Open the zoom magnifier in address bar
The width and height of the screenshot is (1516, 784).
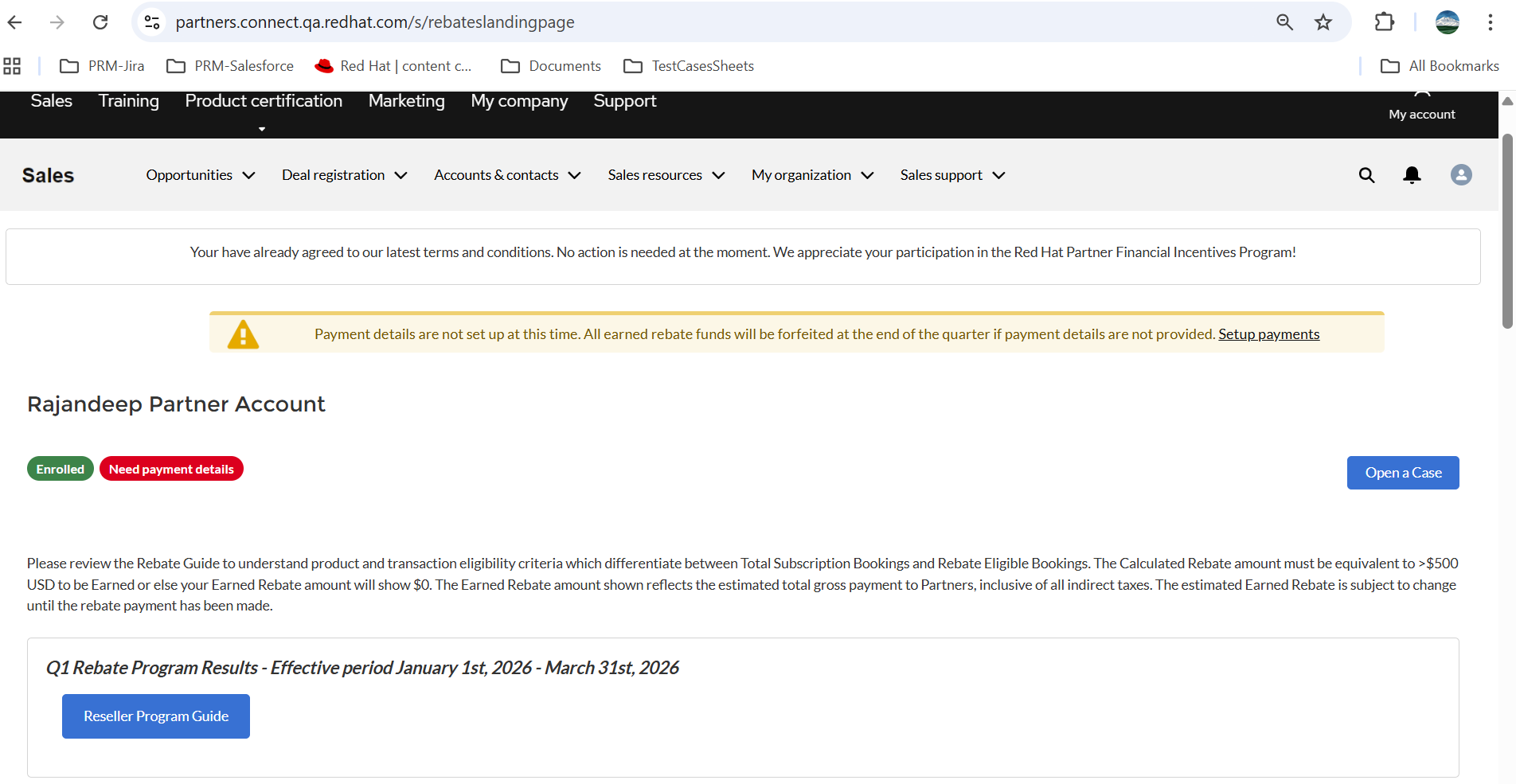[1284, 22]
